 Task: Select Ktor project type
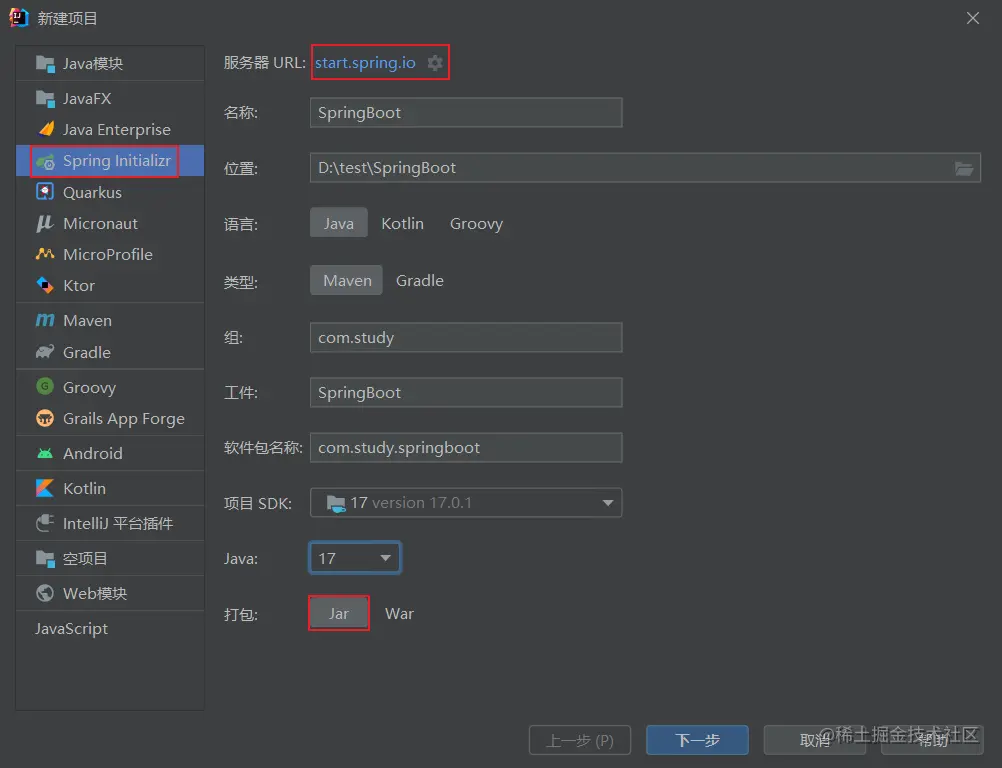click(110, 285)
